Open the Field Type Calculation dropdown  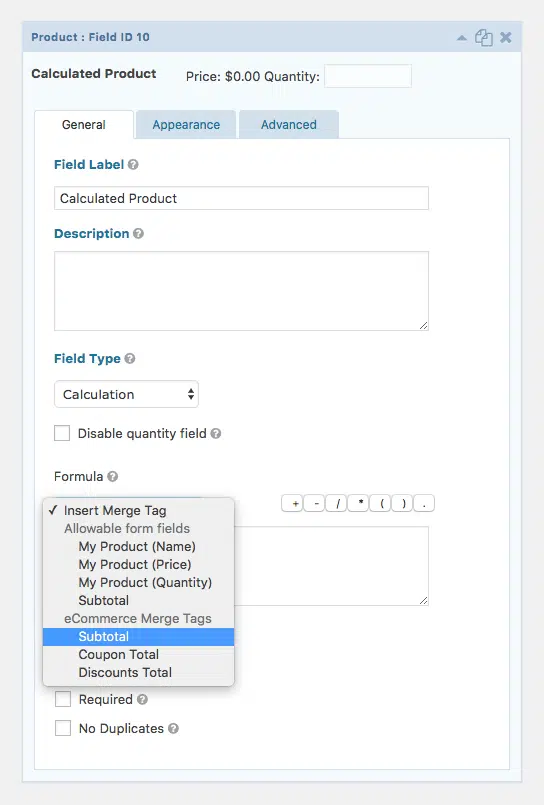126,394
